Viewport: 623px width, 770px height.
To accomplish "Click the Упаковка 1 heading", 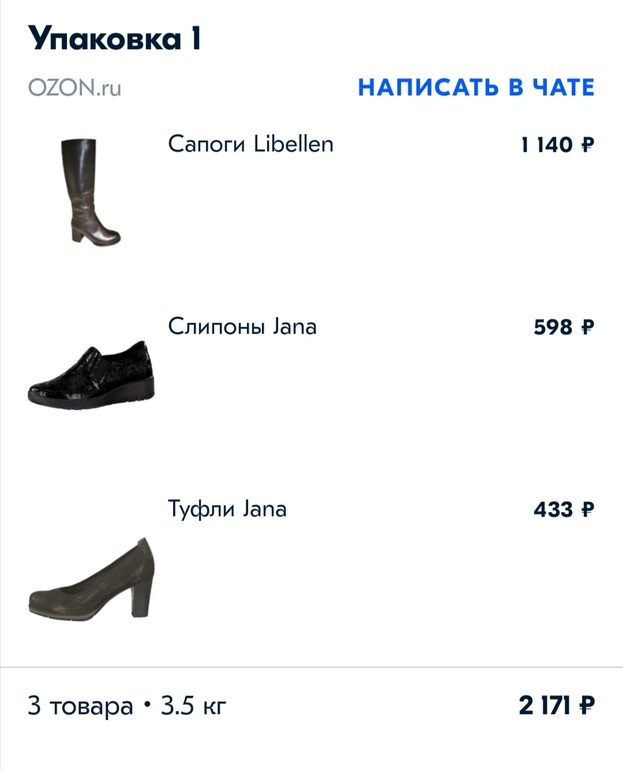I will tap(115, 38).
